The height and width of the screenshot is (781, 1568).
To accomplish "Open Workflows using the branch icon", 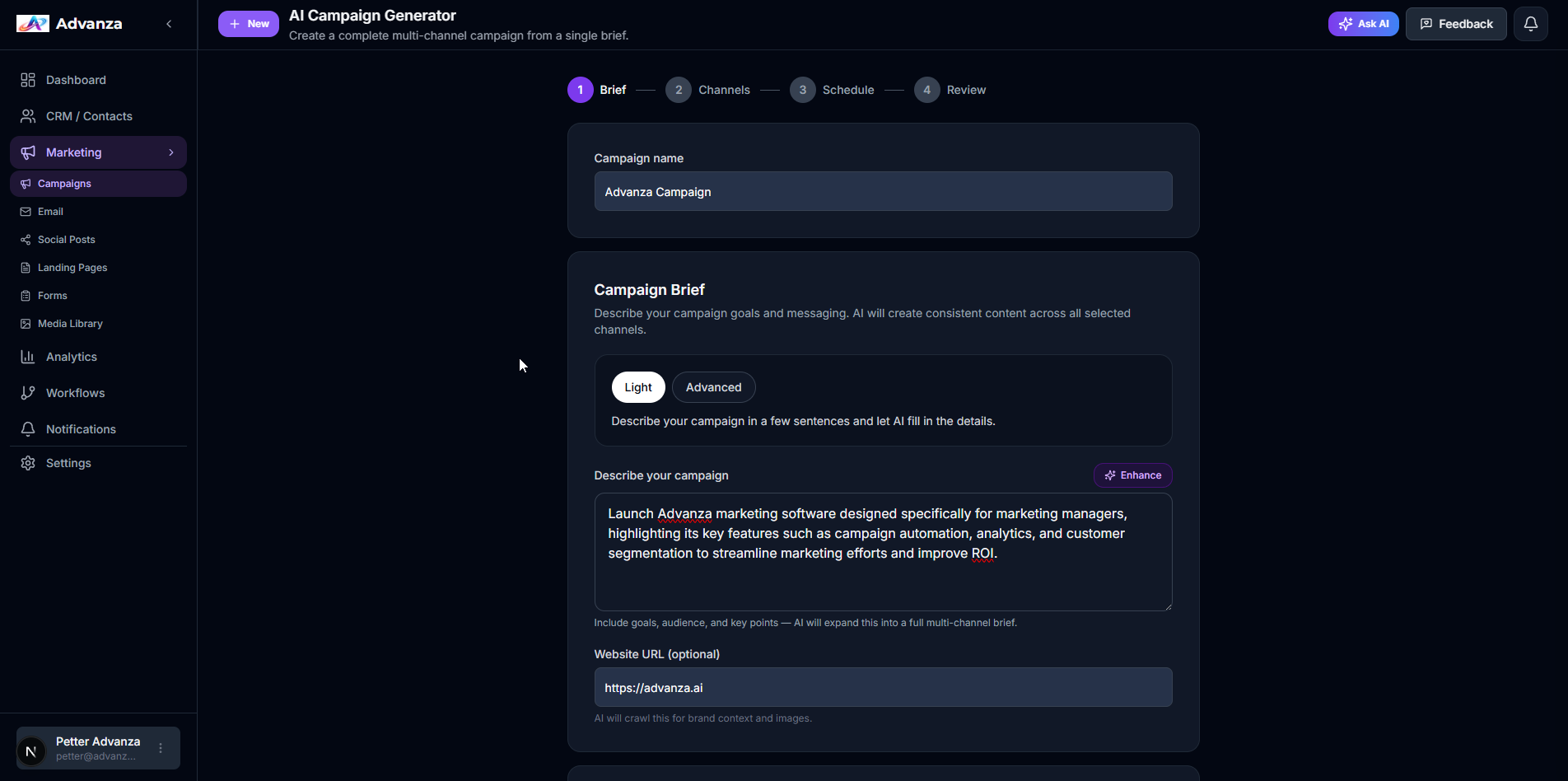I will click(28, 393).
